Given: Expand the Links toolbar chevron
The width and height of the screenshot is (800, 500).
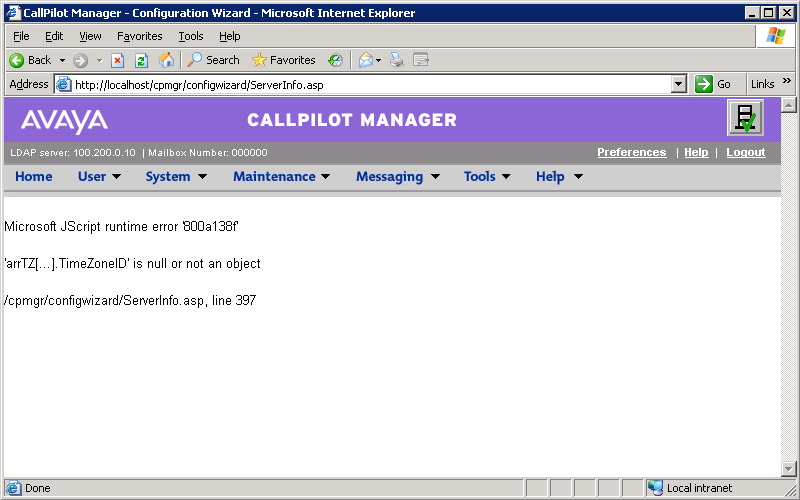Looking at the screenshot, I should (x=786, y=81).
